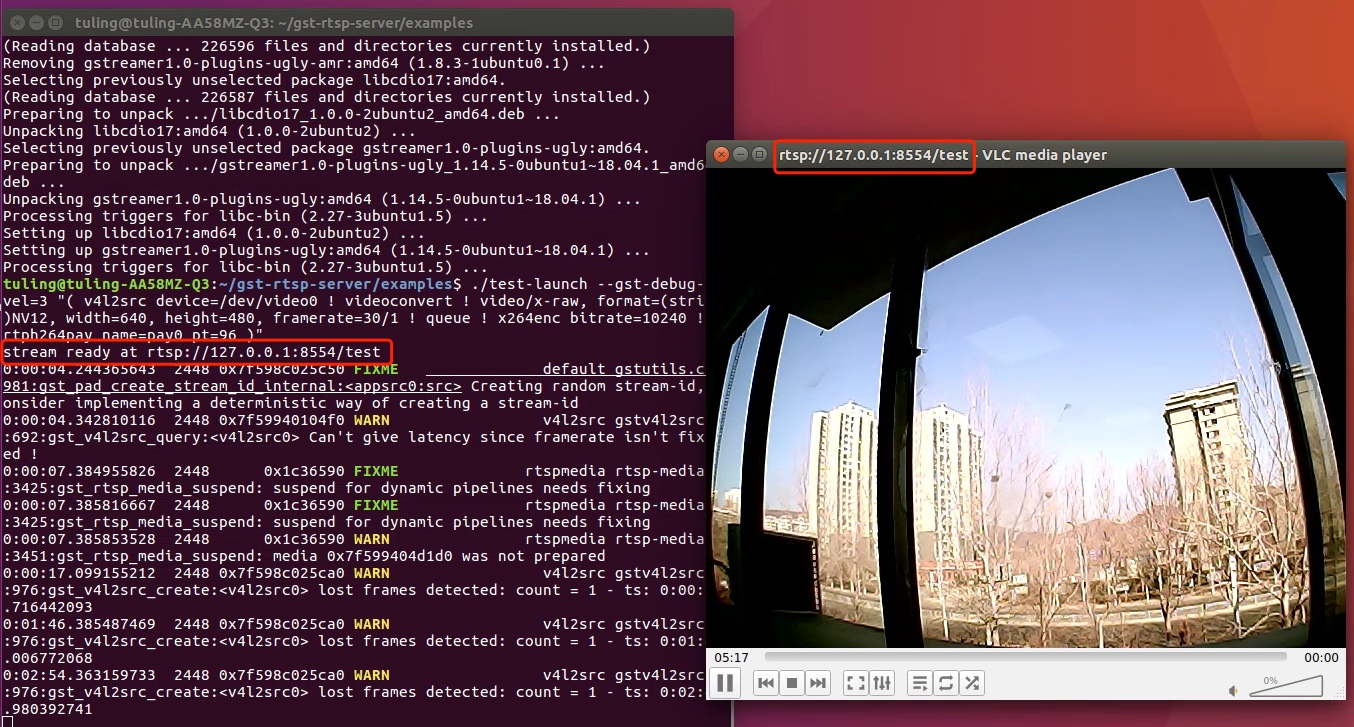Click the VLC video display area
This screenshot has width=1354, height=727.
click(1026, 408)
